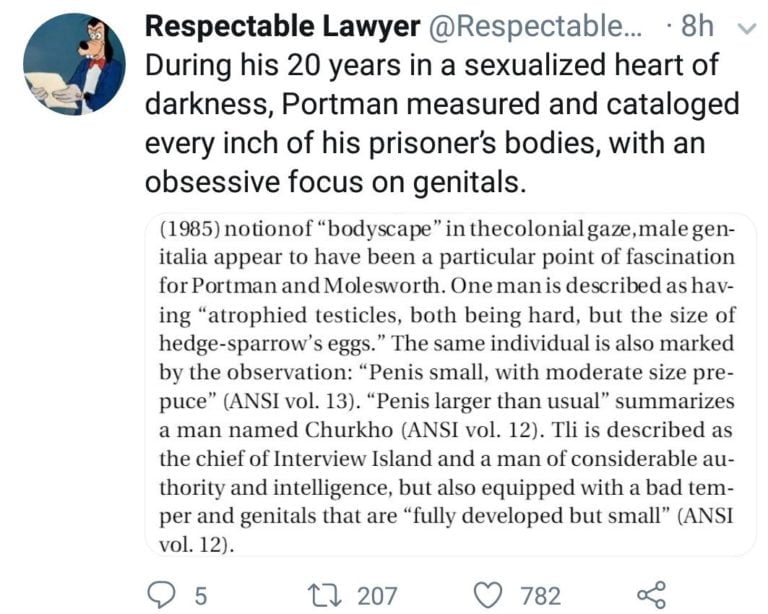
Task: View the 5 replies count
Action: pos(200,596)
